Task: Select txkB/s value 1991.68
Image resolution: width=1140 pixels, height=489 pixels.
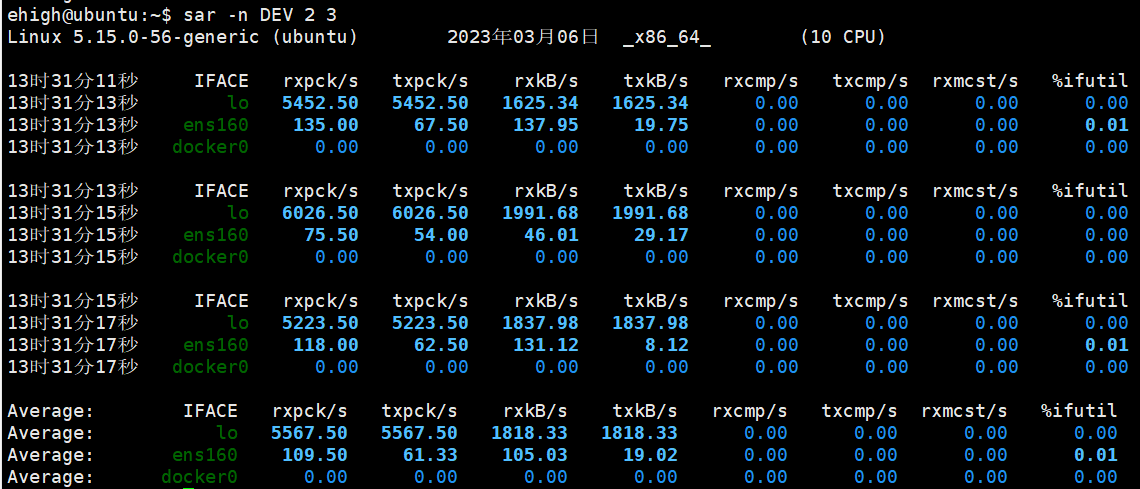Action: pyautogui.click(x=650, y=214)
